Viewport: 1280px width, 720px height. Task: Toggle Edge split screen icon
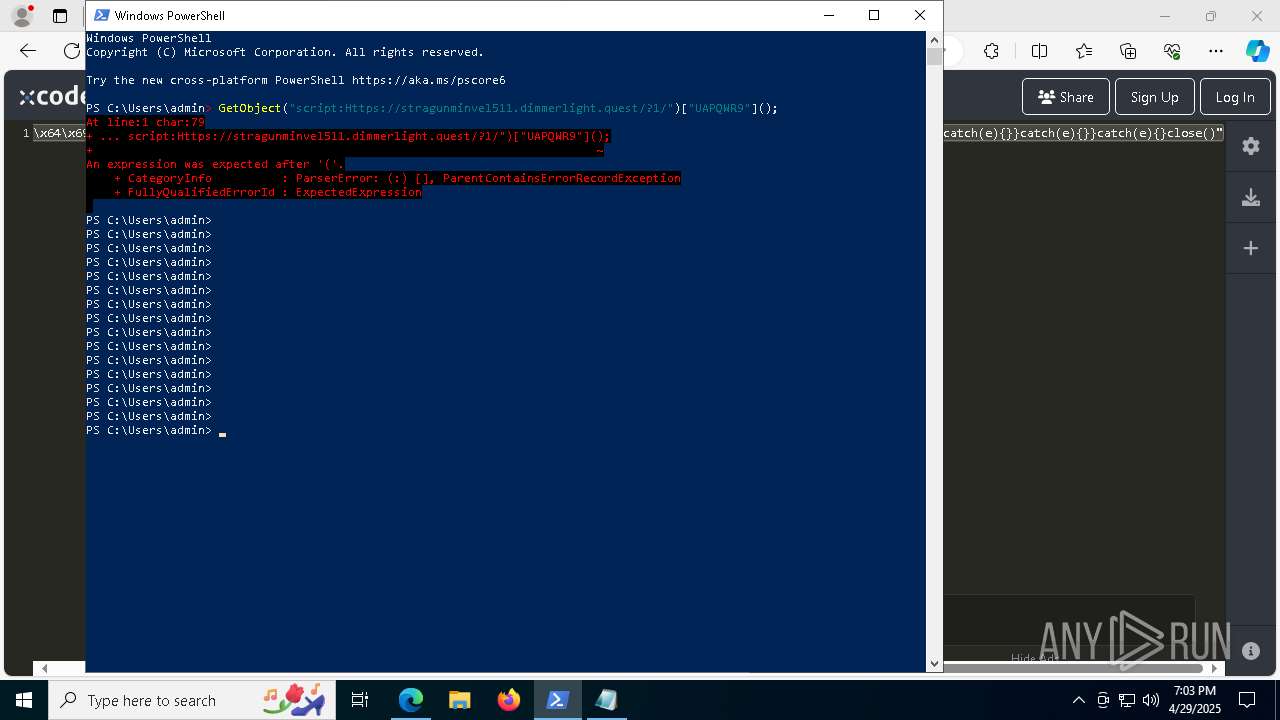pyautogui.click(x=1039, y=51)
